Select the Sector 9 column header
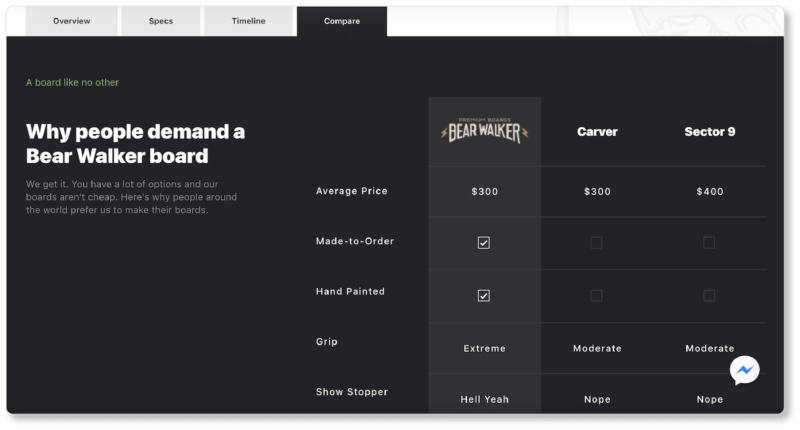Viewport: 800px width, 430px height. tap(709, 132)
